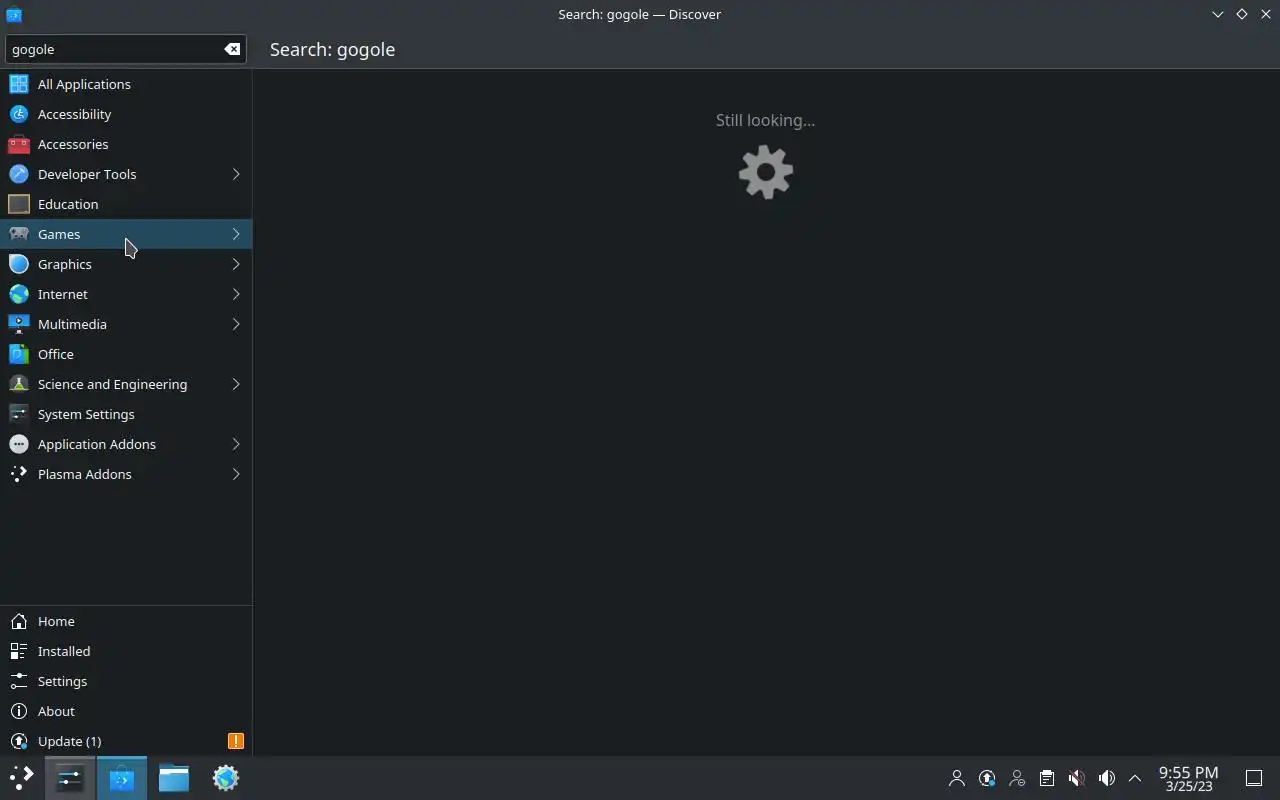
Task: Select the System Settings category
Action: [126, 414]
